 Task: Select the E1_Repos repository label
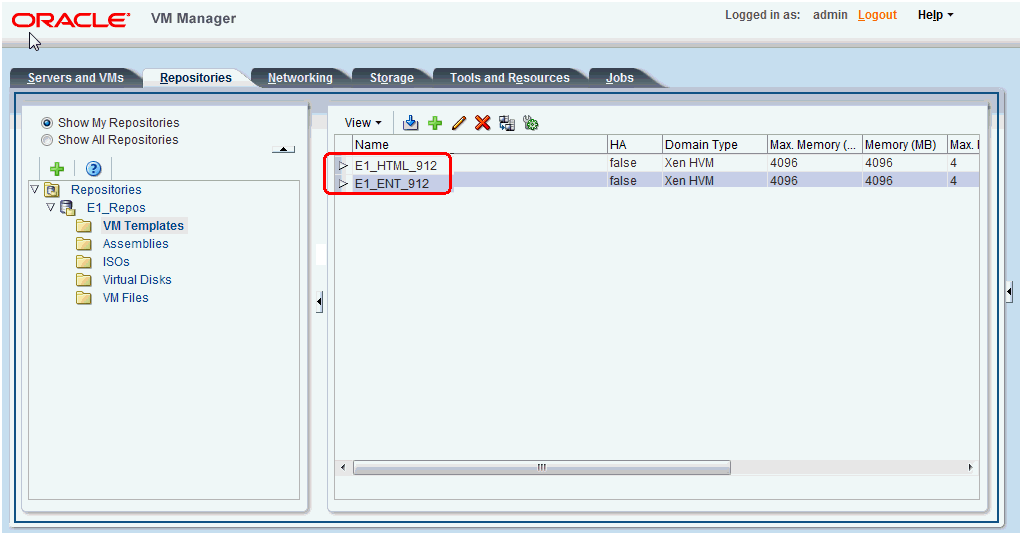(116, 208)
